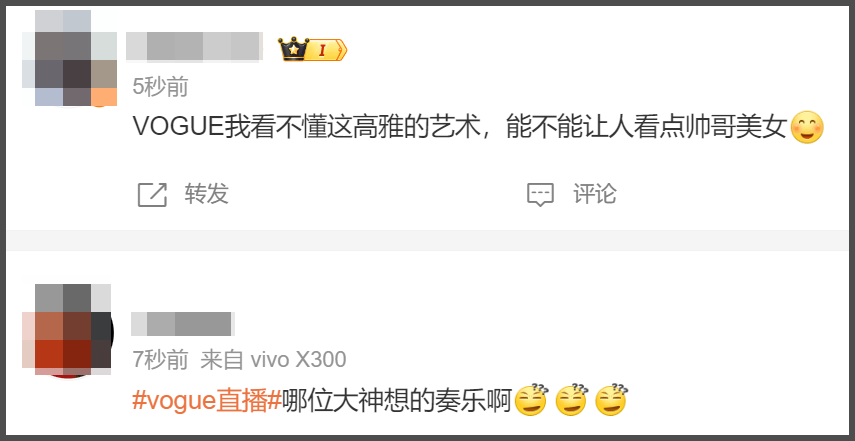Screen dimensions: 855x441
Task: Click the last sleepy emoji in second post
Action: click(612, 401)
